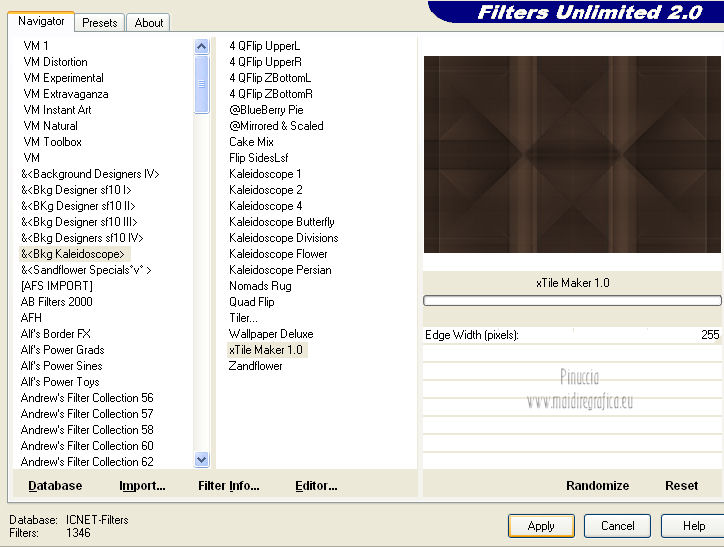Open the Help button
The image size is (724, 547).
[x=694, y=526]
